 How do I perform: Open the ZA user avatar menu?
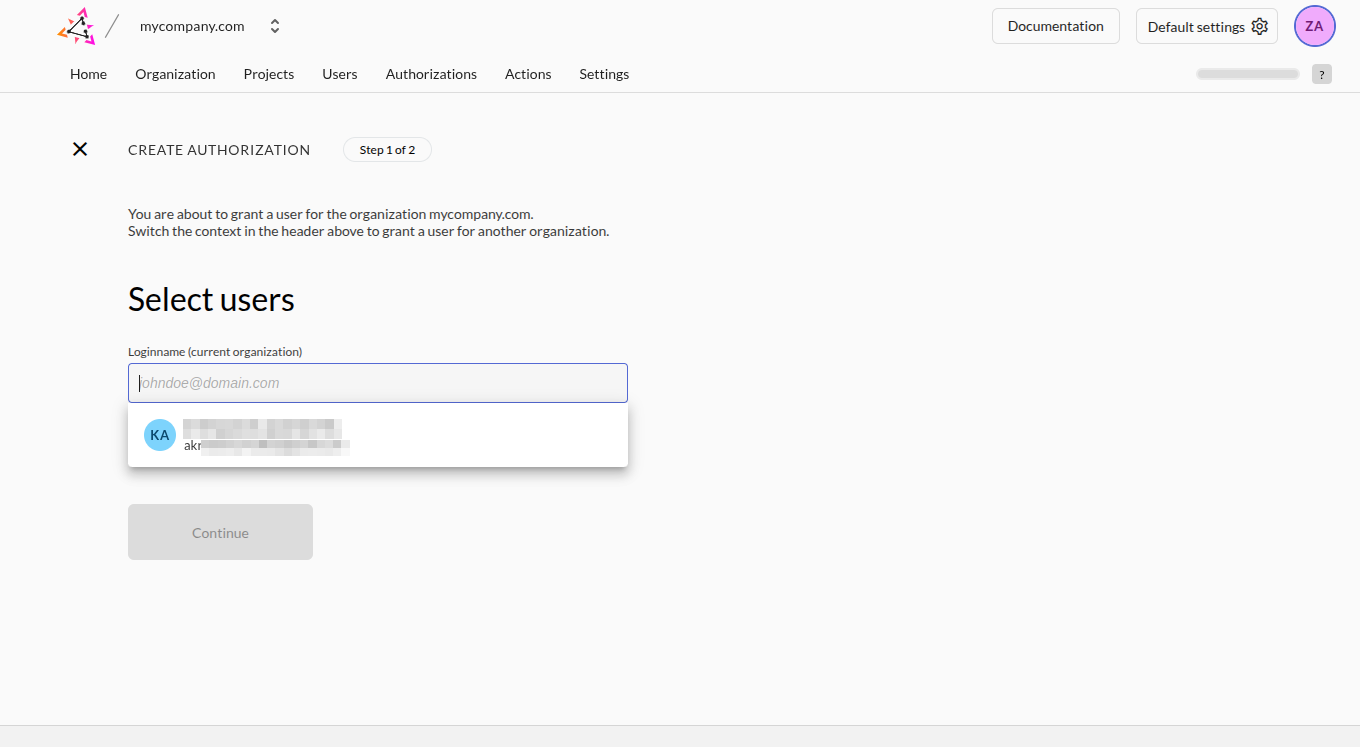(x=1314, y=27)
